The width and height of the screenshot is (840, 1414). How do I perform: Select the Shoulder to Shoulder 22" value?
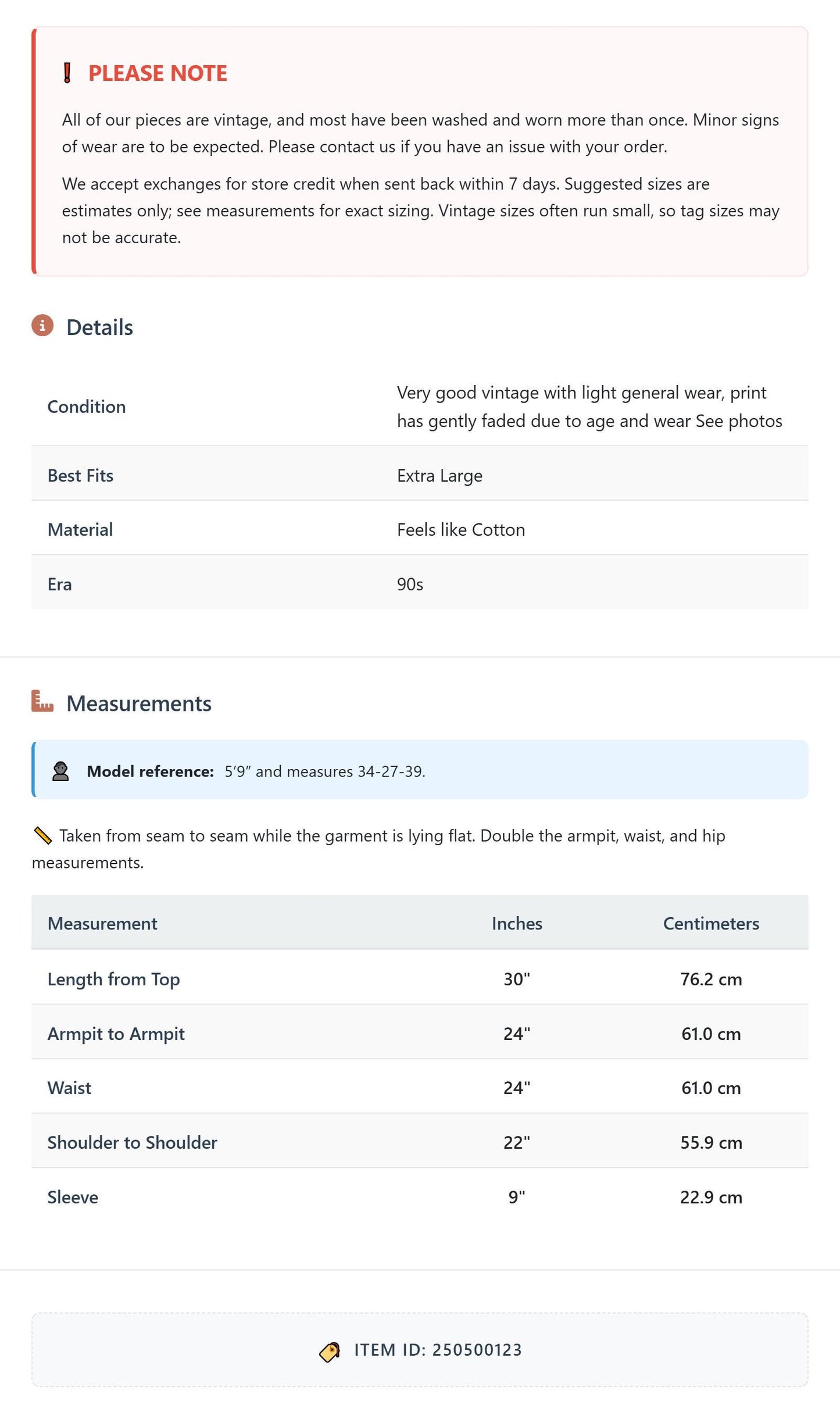point(517,1142)
